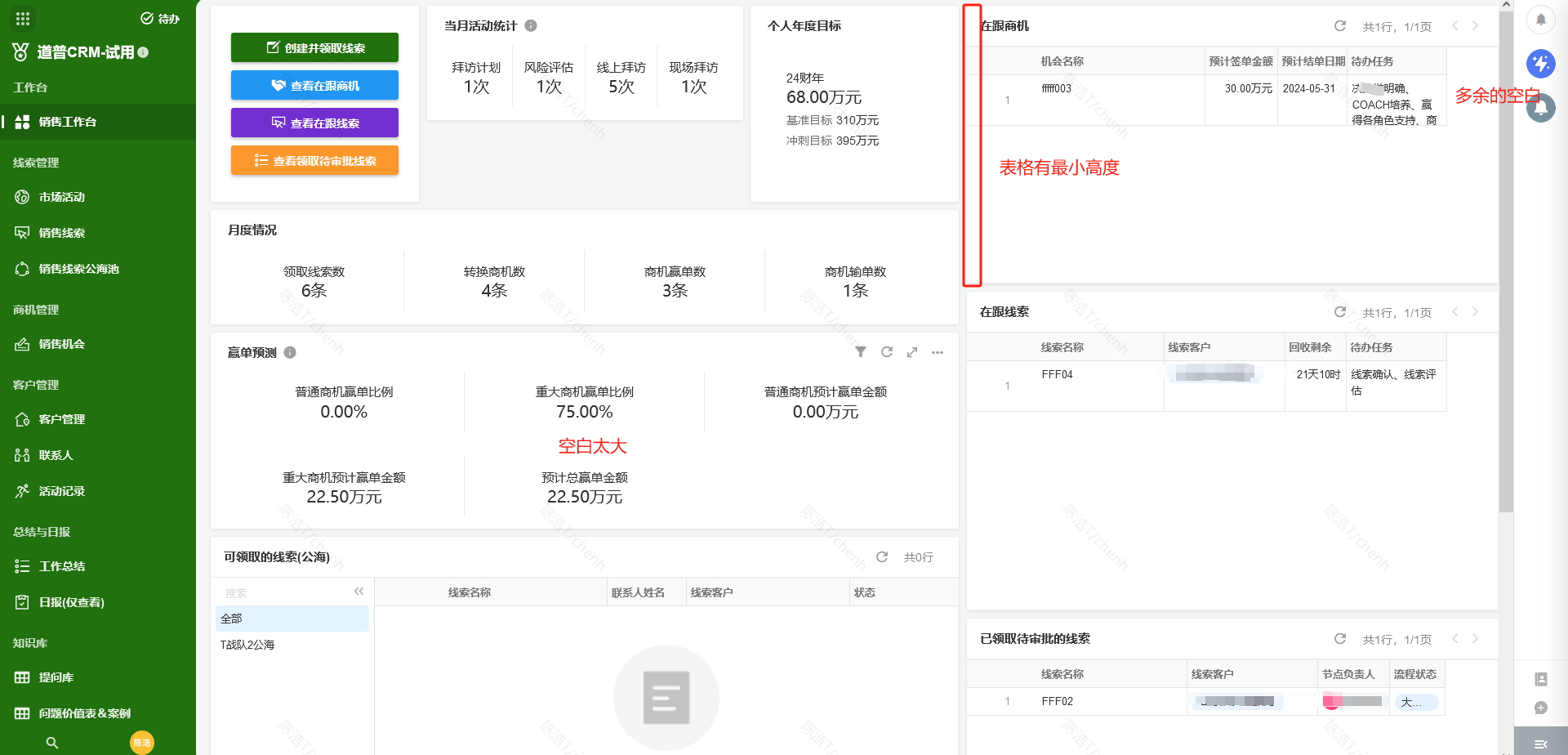The width and height of the screenshot is (1568, 755).
Task: Click the 查看在跟线索 button
Action: [x=314, y=123]
